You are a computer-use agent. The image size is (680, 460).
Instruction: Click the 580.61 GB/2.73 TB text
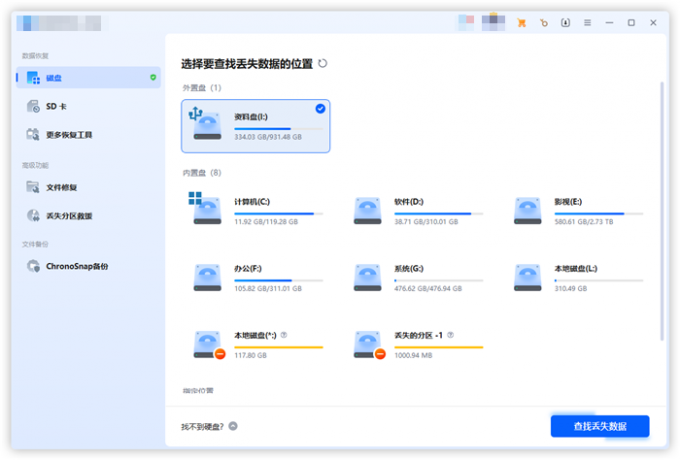click(x=584, y=222)
